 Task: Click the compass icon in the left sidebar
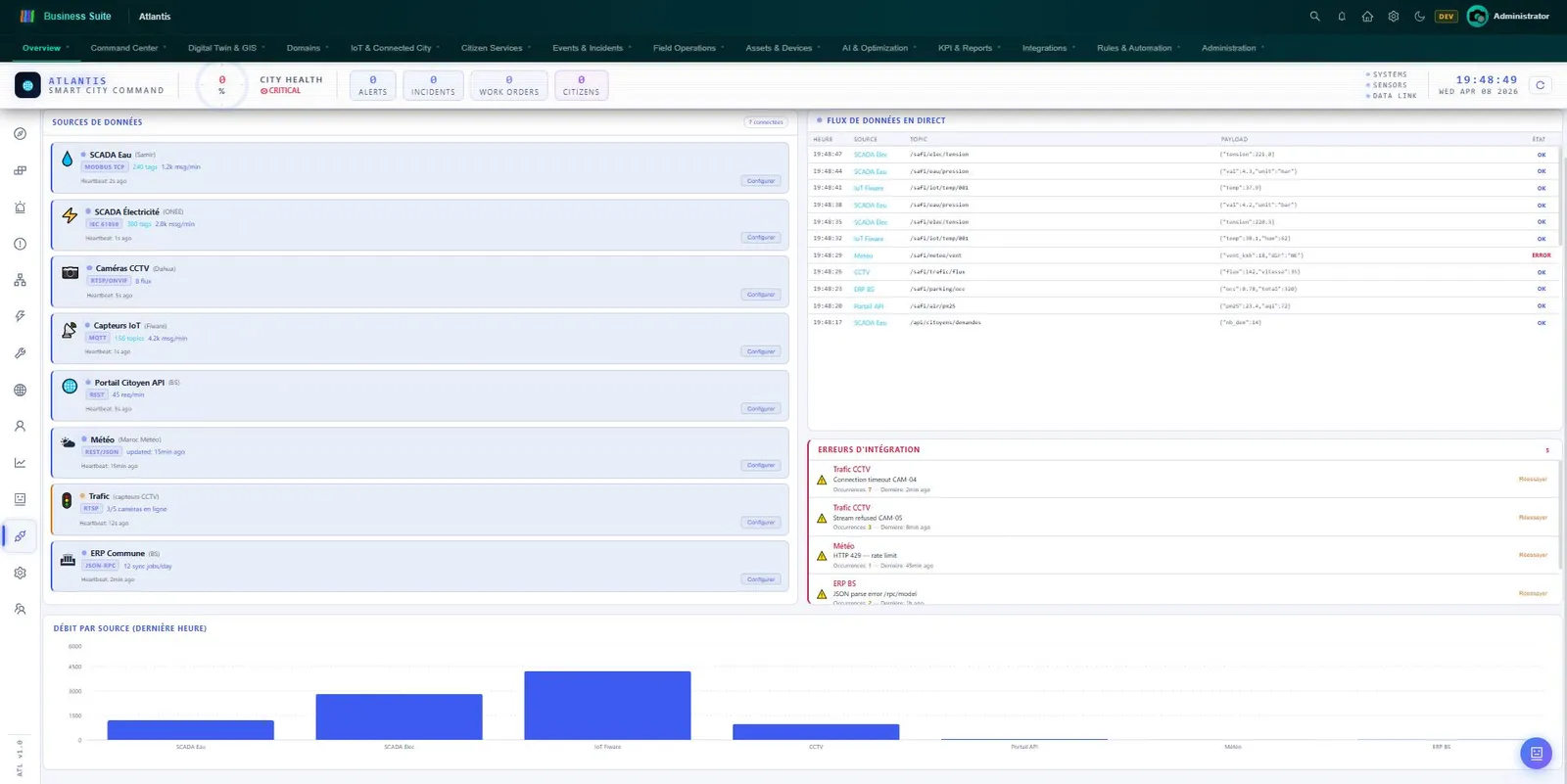[20, 133]
